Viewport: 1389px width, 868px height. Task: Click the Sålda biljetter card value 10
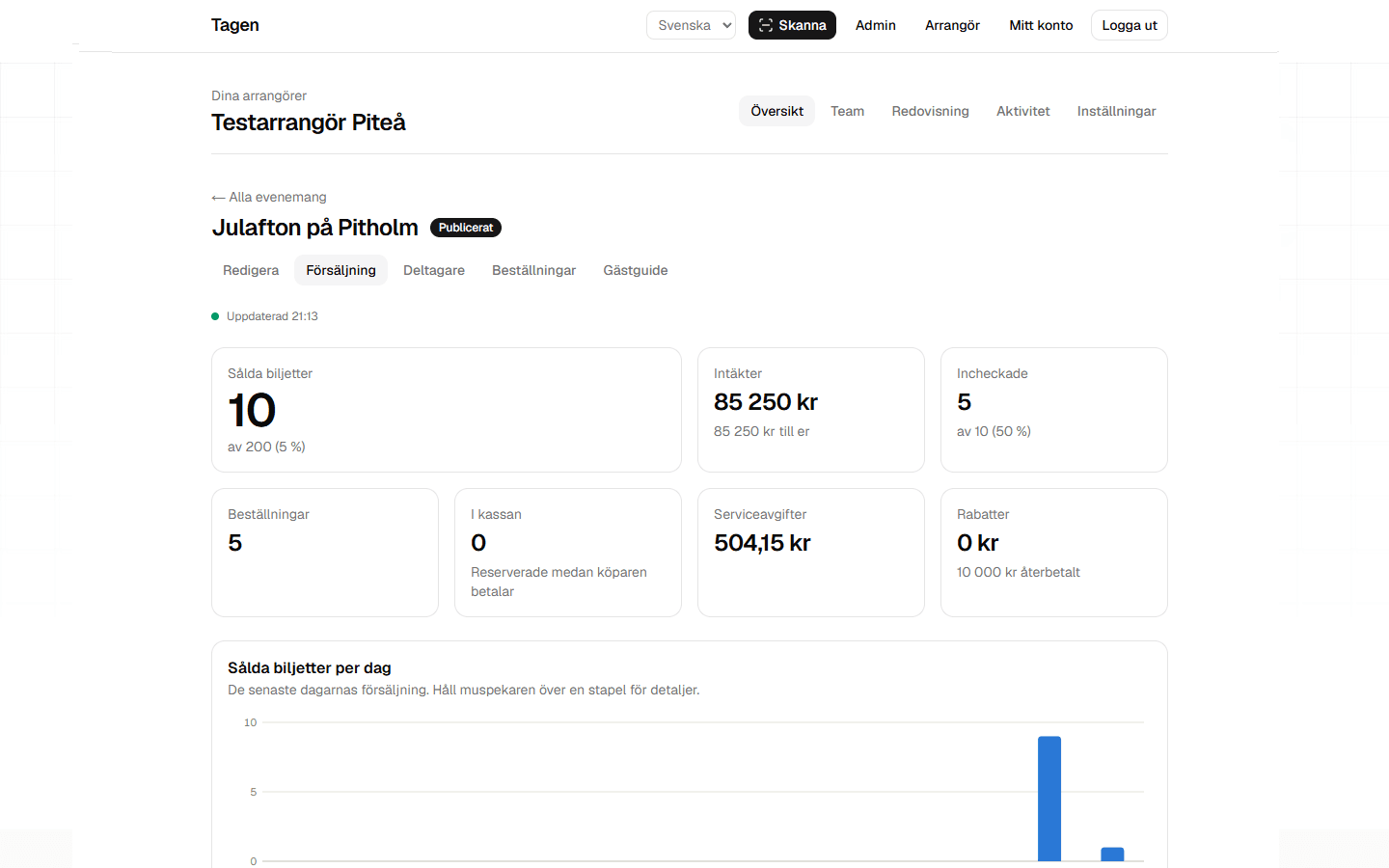click(252, 411)
